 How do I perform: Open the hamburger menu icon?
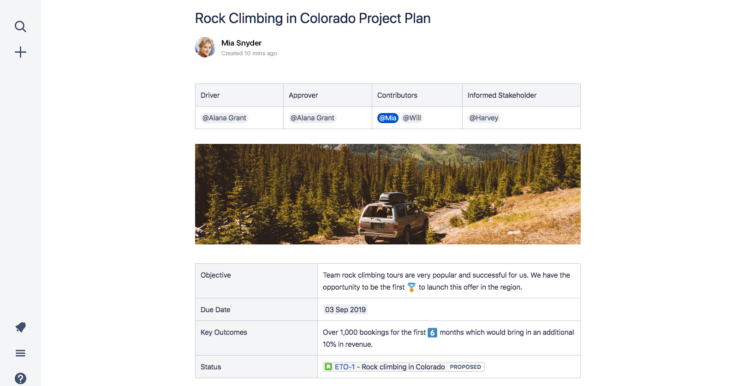pyautogui.click(x=20, y=353)
